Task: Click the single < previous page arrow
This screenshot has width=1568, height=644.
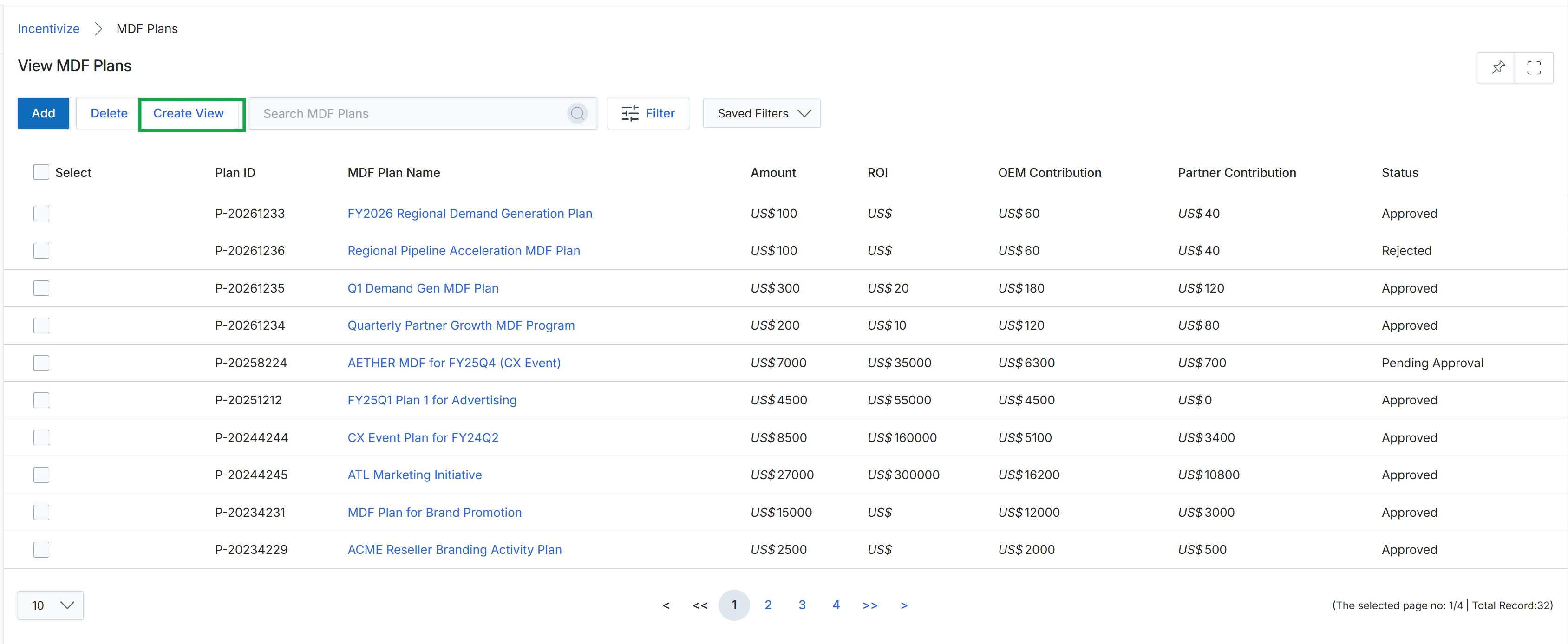Action: [x=666, y=605]
